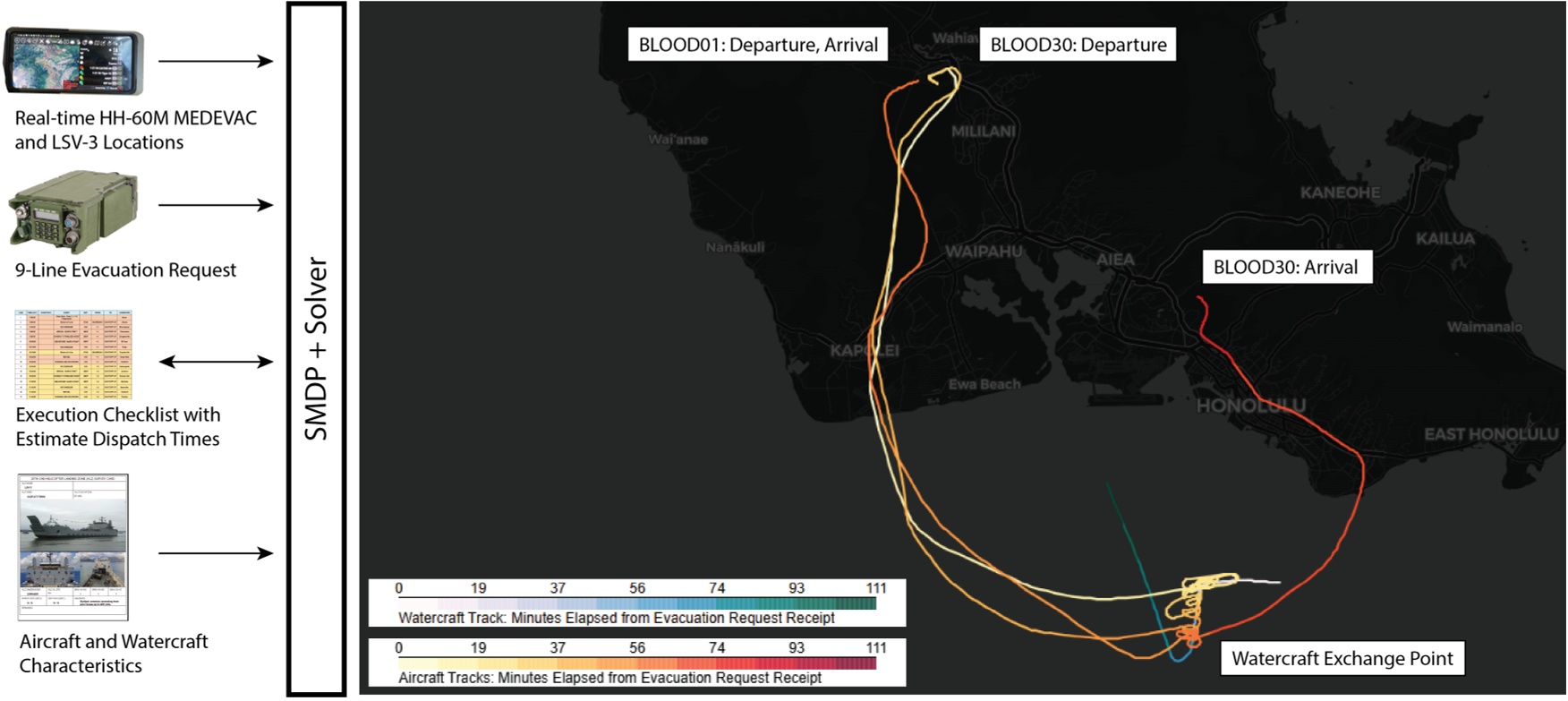This screenshot has height=701, width=1568.
Task: Select the SMDP + Solver box
Action: click(316, 349)
